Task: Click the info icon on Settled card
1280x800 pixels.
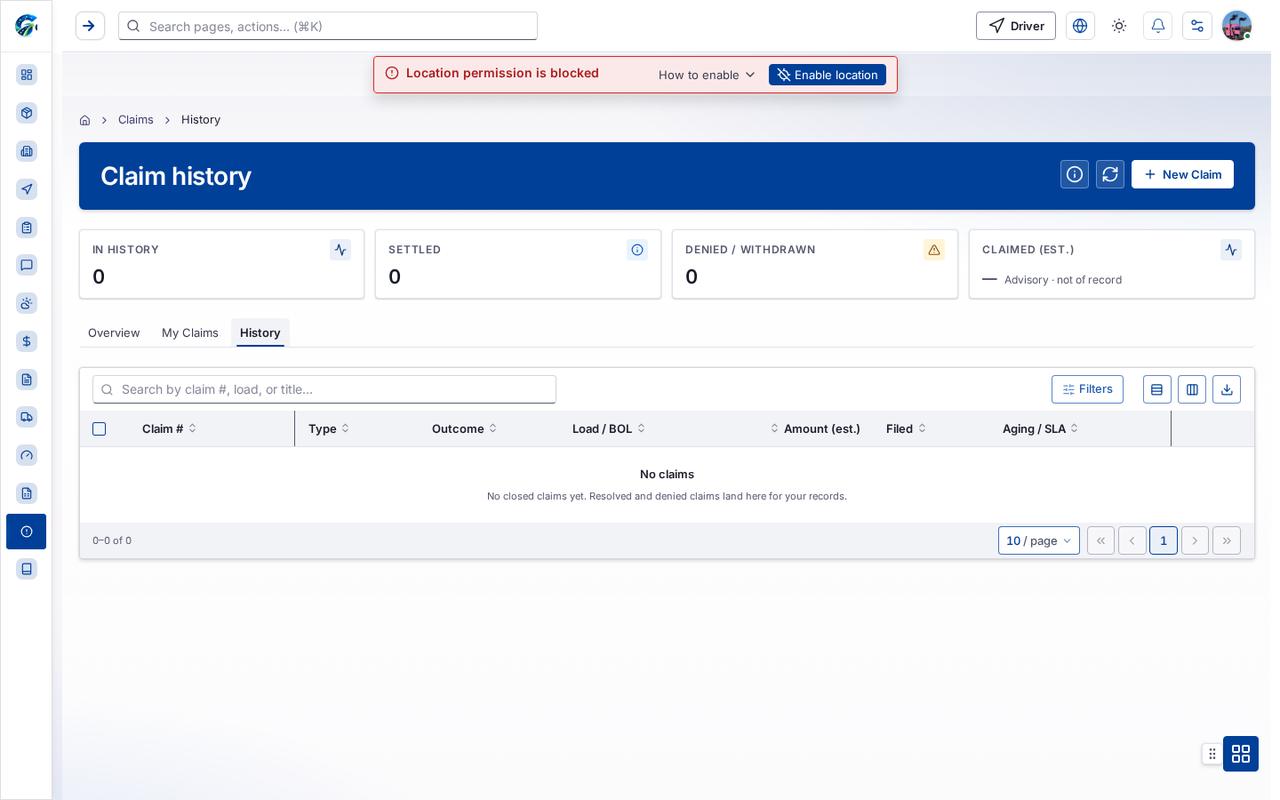Action: pos(637,250)
